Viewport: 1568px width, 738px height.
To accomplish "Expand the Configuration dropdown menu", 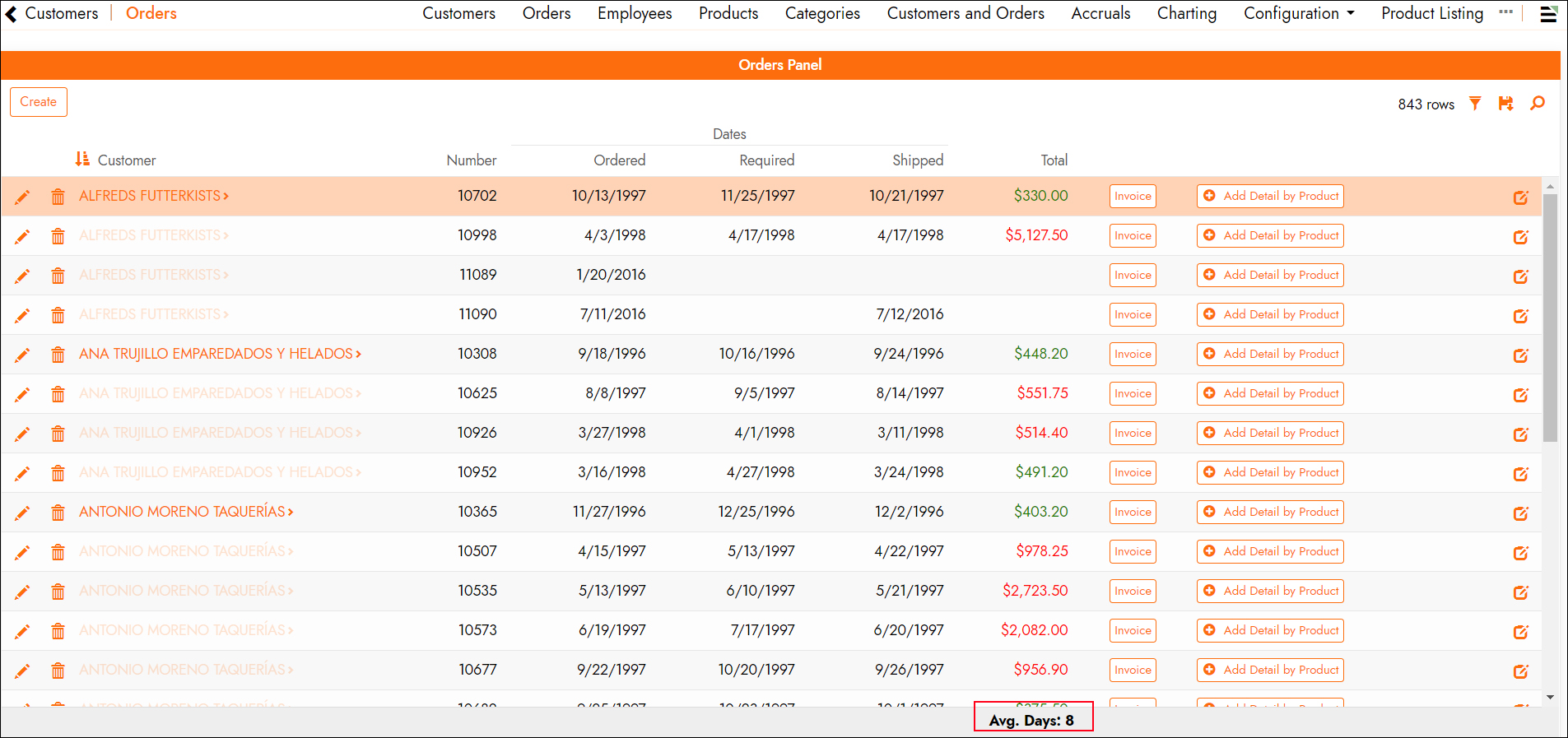I will tap(1298, 14).
